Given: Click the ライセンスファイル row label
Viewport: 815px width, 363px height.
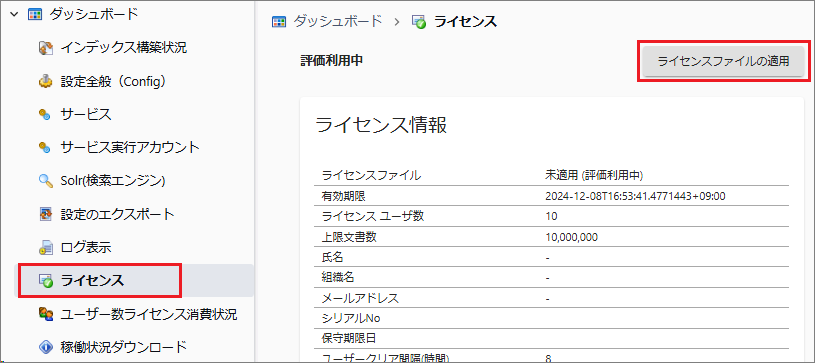Looking at the screenshot, I should click(372, 176).
